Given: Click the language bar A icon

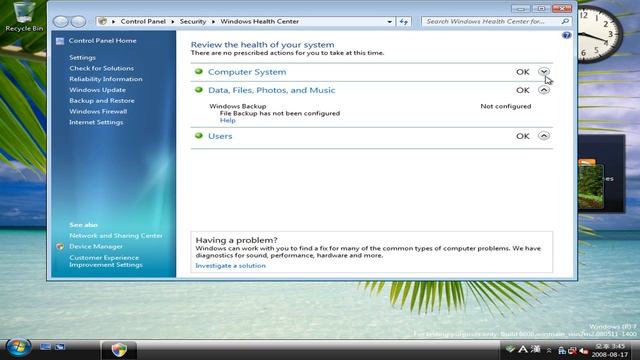Looking at the screenshot, I should point(523,349).
